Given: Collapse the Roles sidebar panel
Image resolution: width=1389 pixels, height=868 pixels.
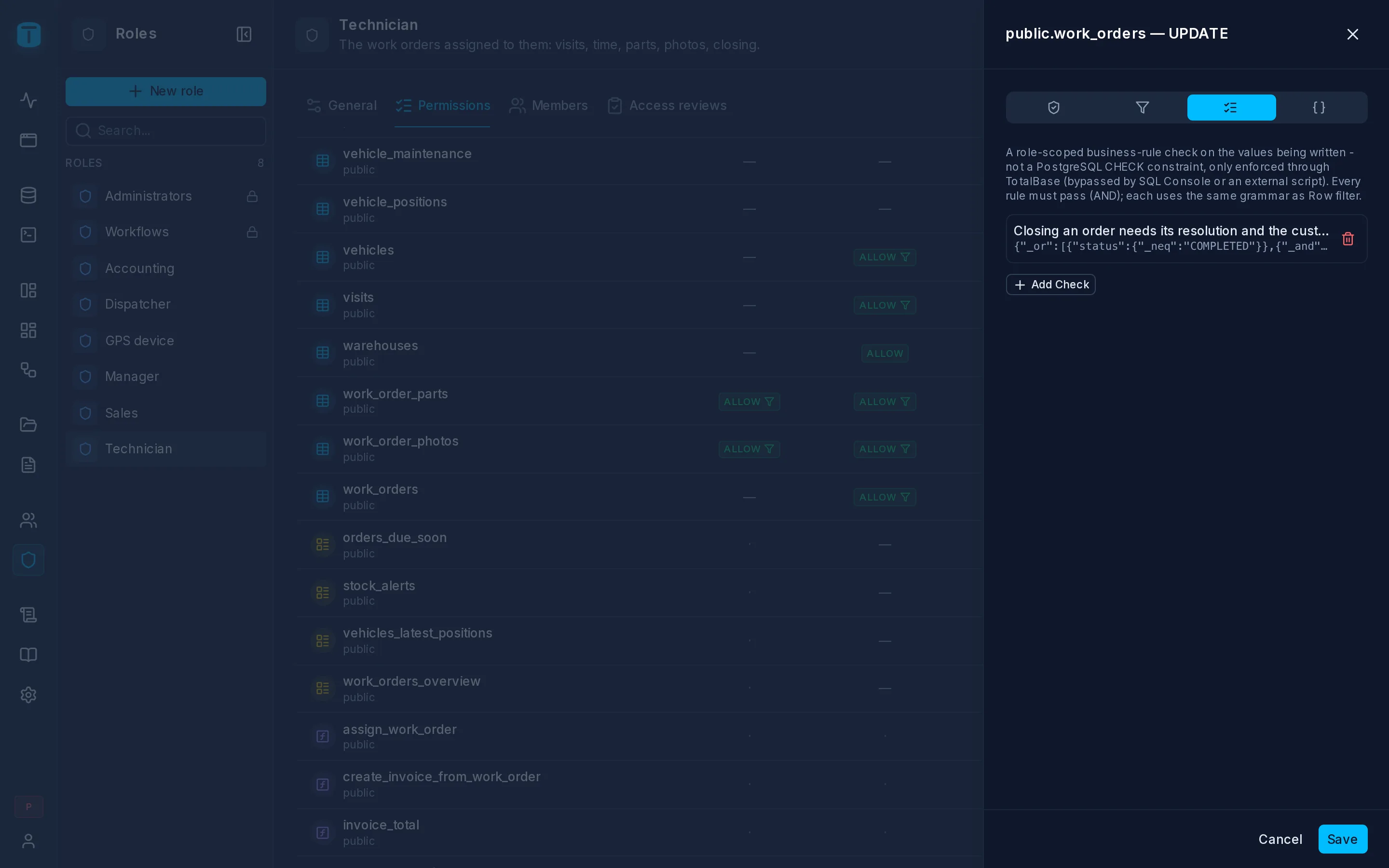Looking at the screenshot, I should point(244,34).
